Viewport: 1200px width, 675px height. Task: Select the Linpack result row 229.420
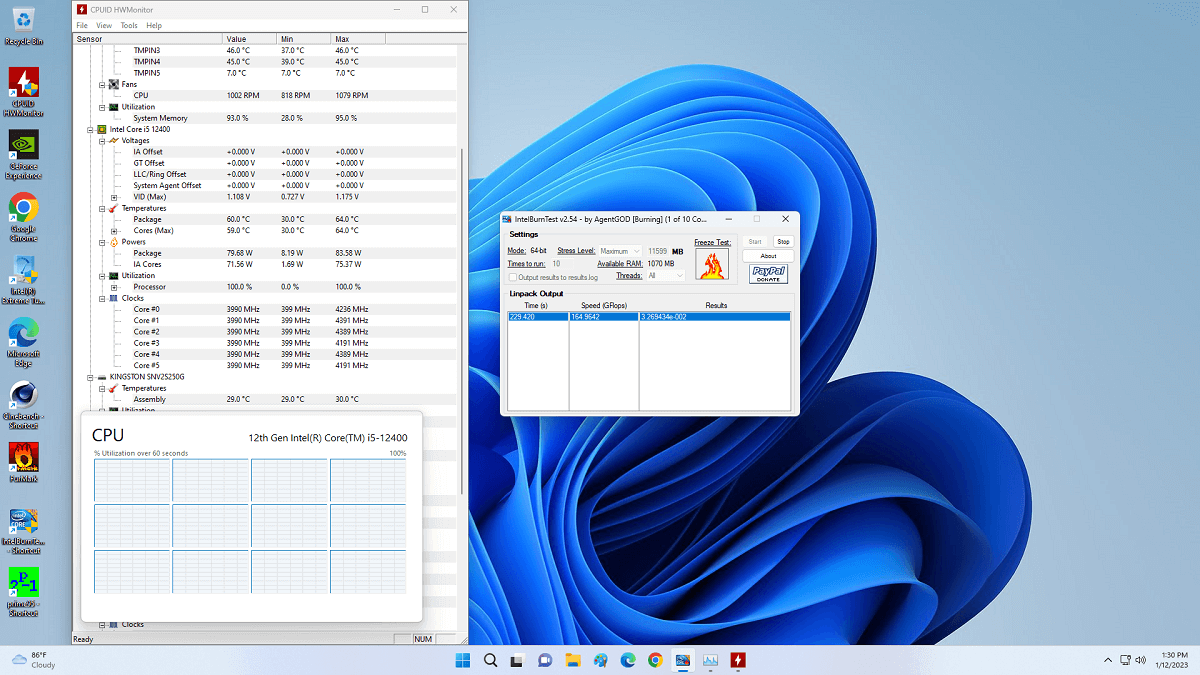[x=649, y=316]
